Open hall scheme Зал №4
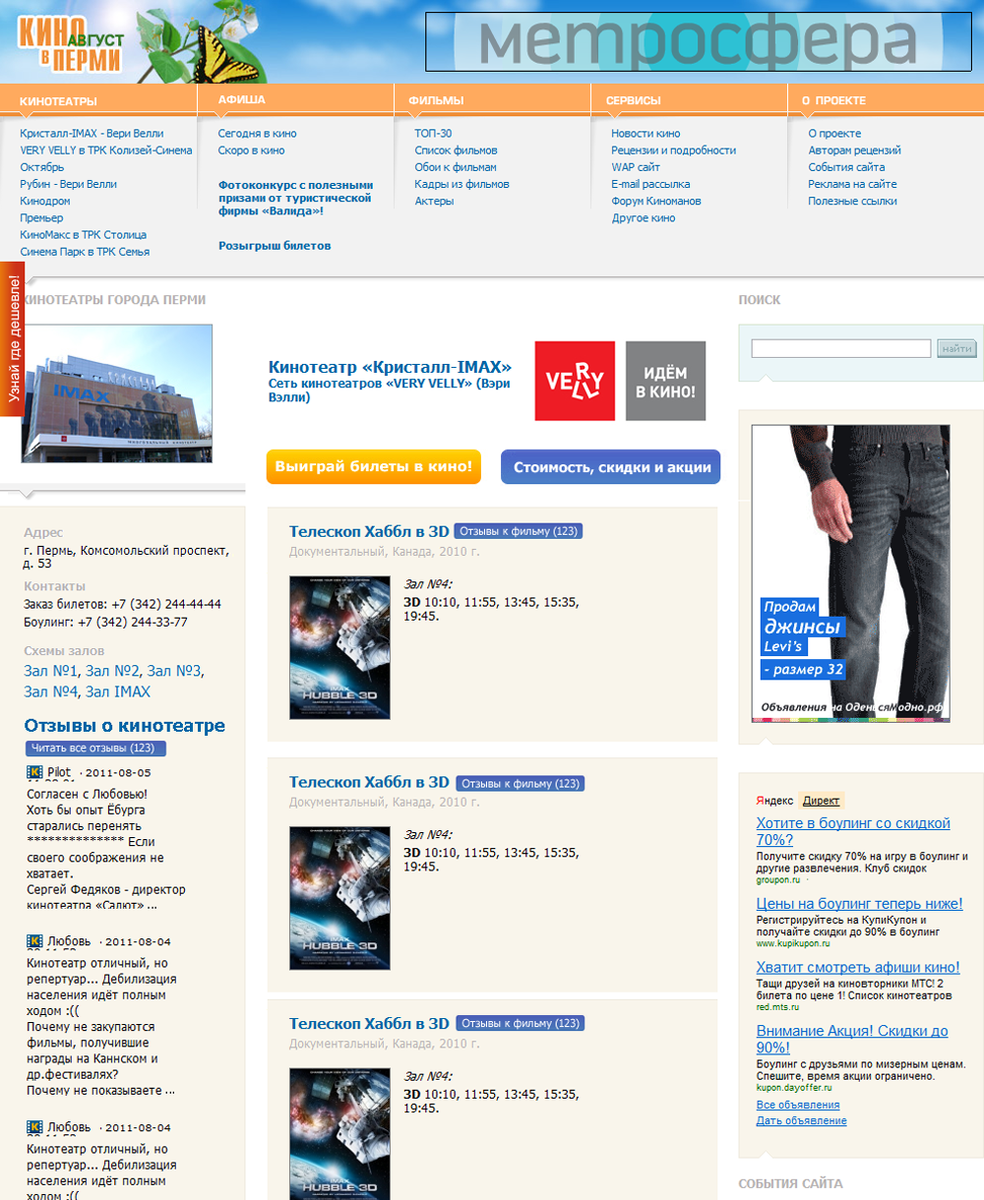Screen dimensions: 984x1200 (x=51, y=692)
